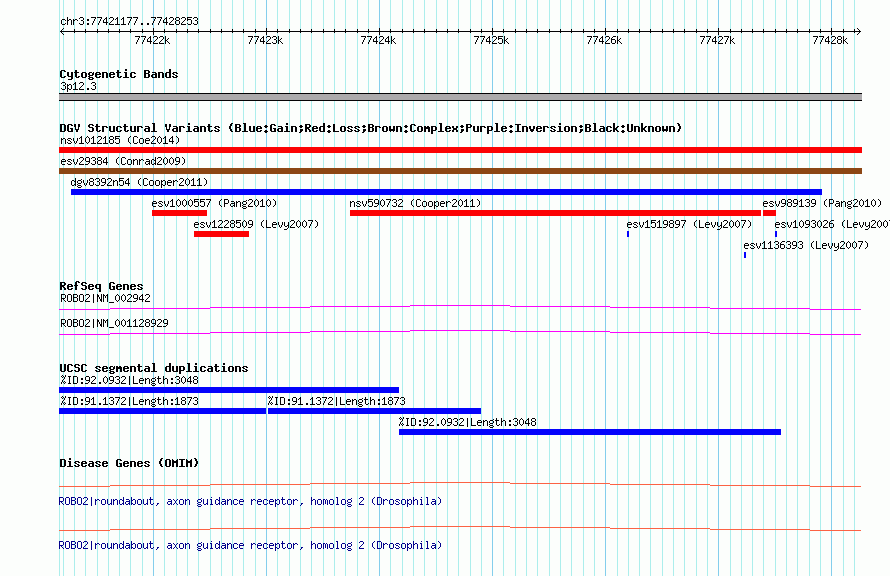890x576 pixels.
Task: Click the nsv1012185 (Coe2014) red loss bar
Action: pos(460,150)
